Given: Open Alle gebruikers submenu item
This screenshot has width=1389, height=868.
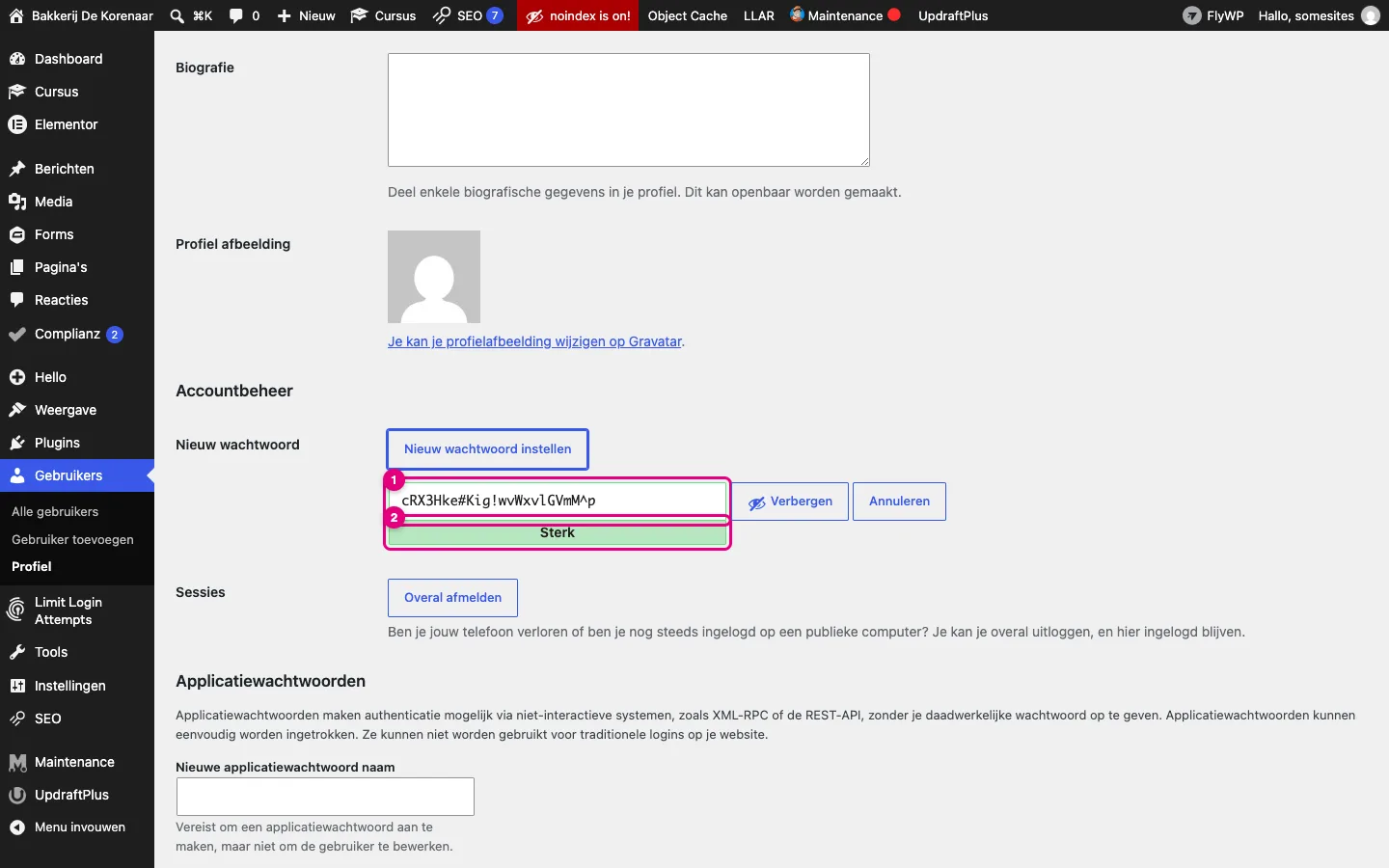Looking at the screenshot, I should coord(55,512).
